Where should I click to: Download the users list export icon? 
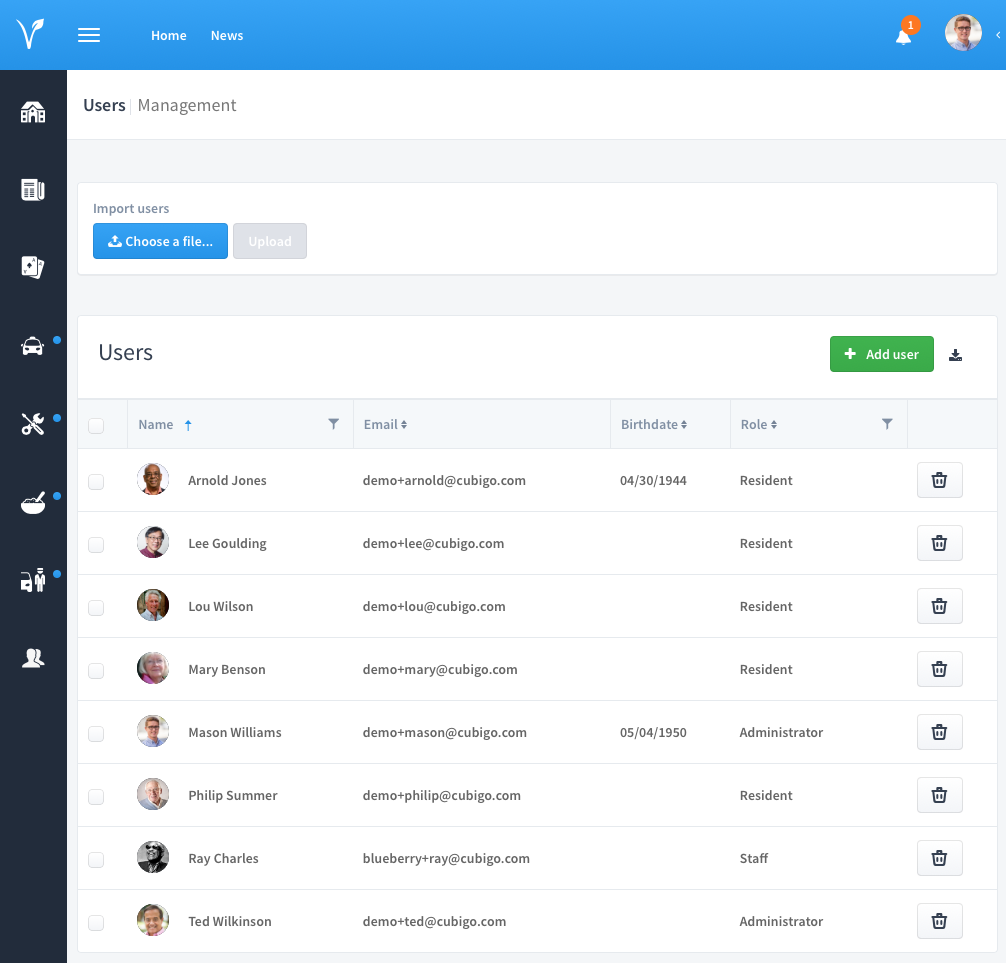click(x=955, y=355)
